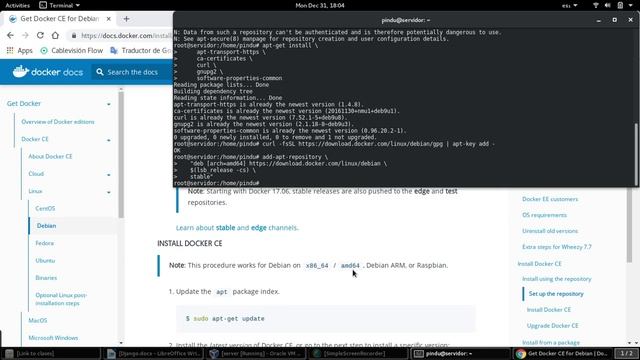Viewport: 640px width, 360px height.
Task: Select Debian in sidebar
Action: [x=47, y=226]
